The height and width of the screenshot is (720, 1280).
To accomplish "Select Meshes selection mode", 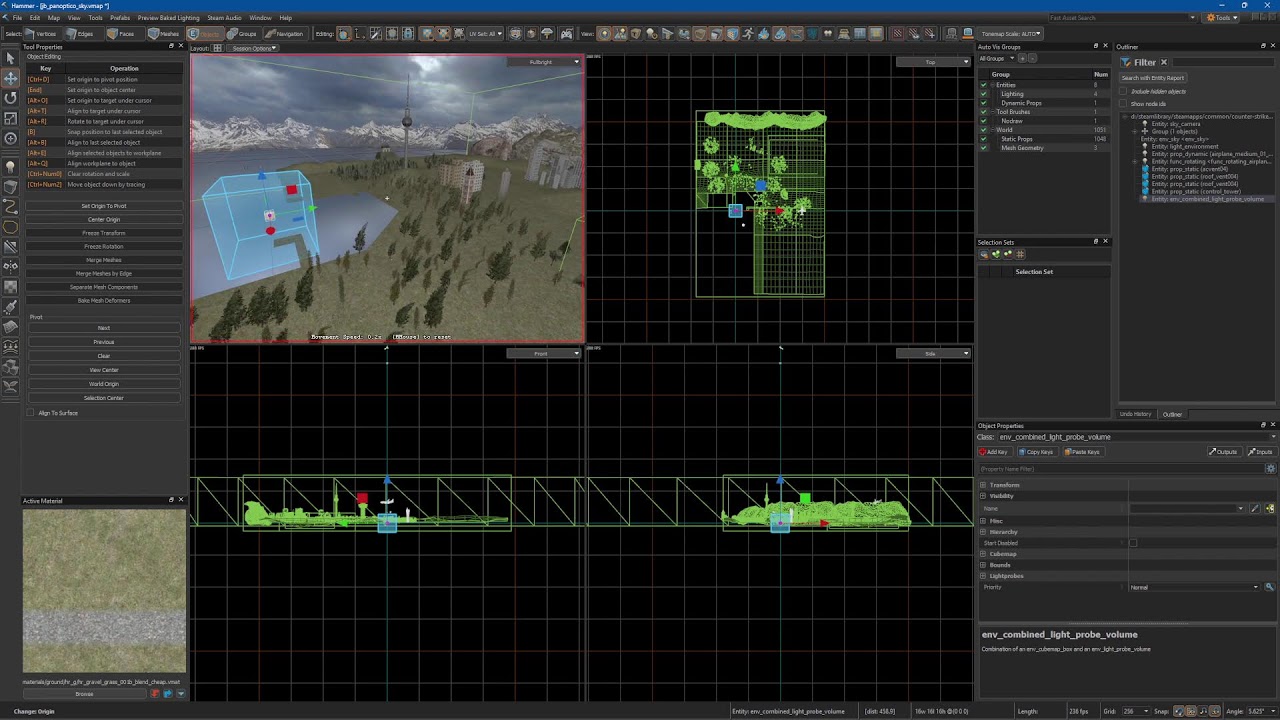I will 164,34.
